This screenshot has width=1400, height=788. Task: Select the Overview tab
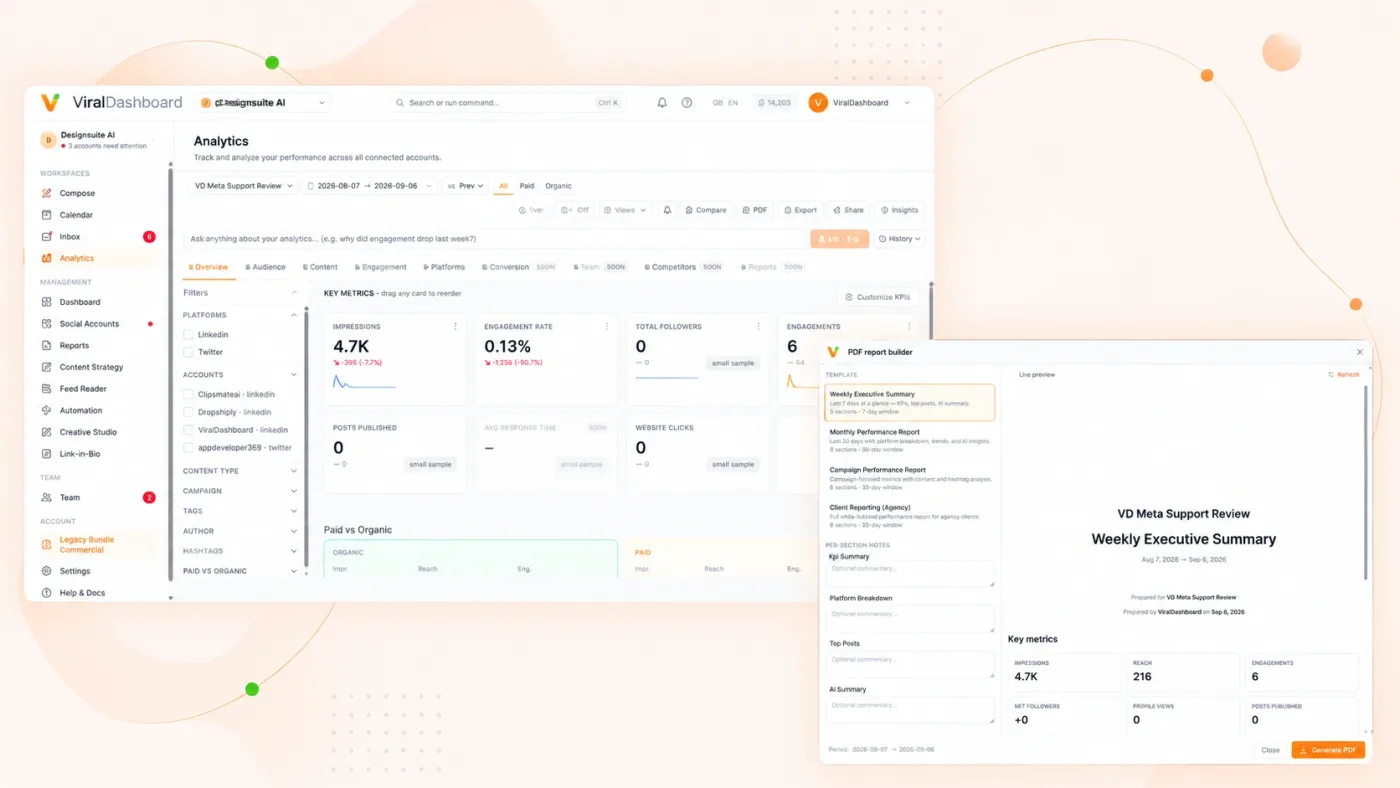pyautogui.click(x=208, y=267)
